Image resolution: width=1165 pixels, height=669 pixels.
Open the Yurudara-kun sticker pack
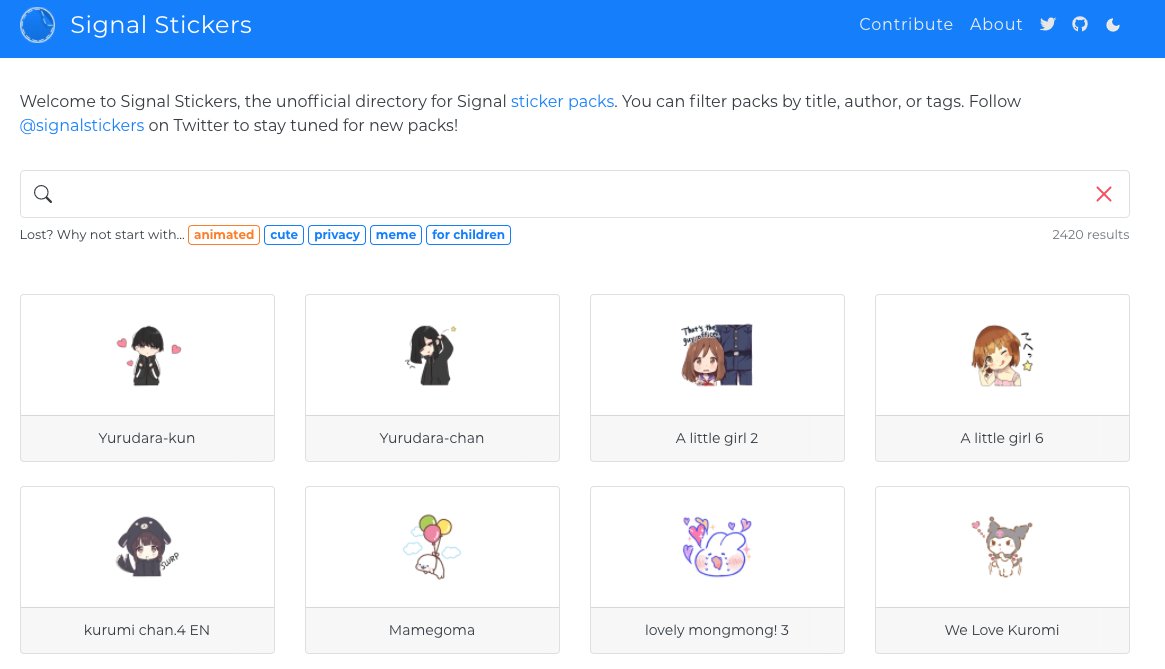click(x=147, y=377)
